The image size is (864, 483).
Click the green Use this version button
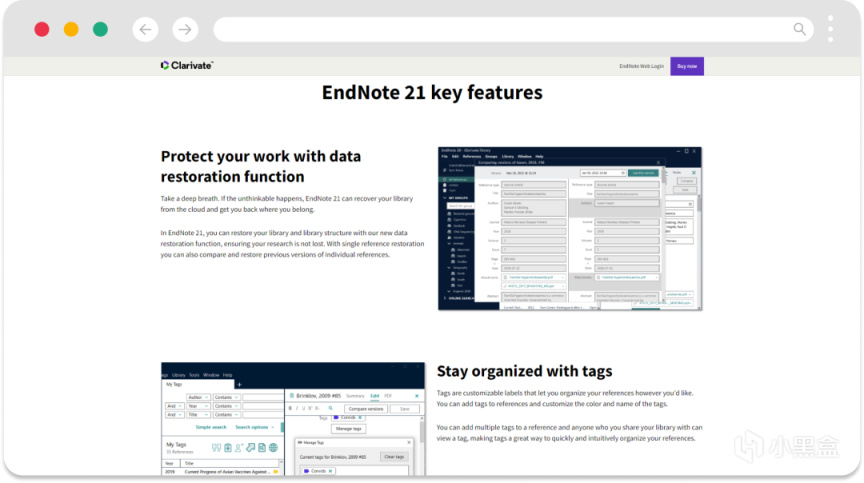point(643,173)
